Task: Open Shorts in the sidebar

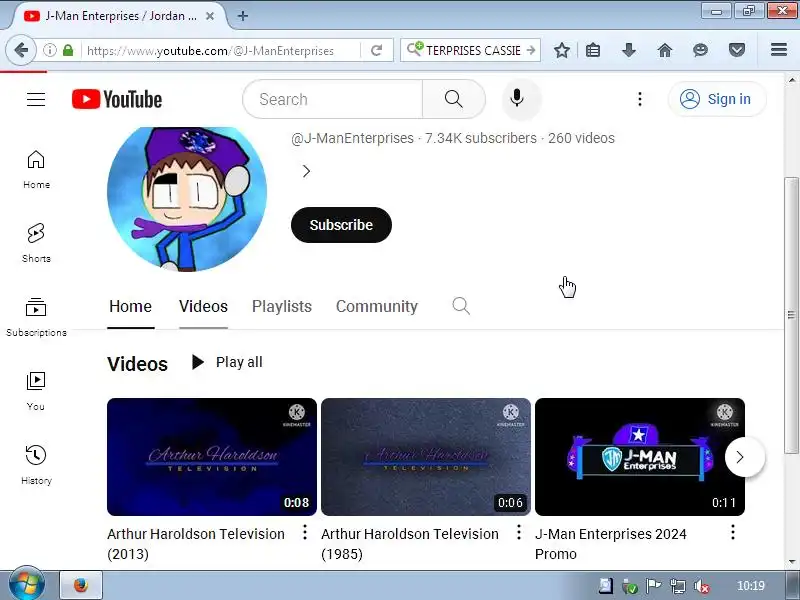Action: pos(36,243)
